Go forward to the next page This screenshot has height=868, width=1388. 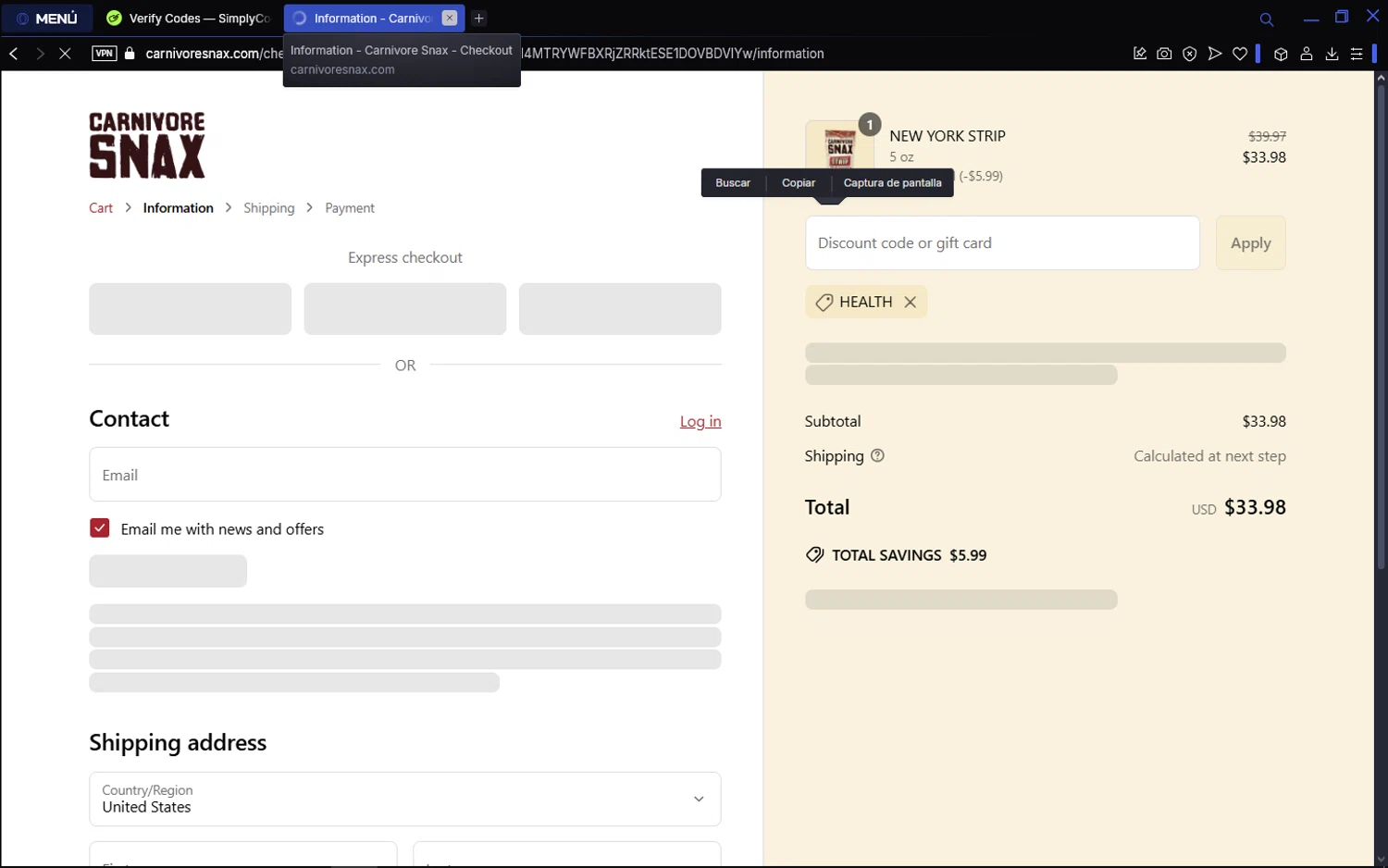[x=40, y=54]
